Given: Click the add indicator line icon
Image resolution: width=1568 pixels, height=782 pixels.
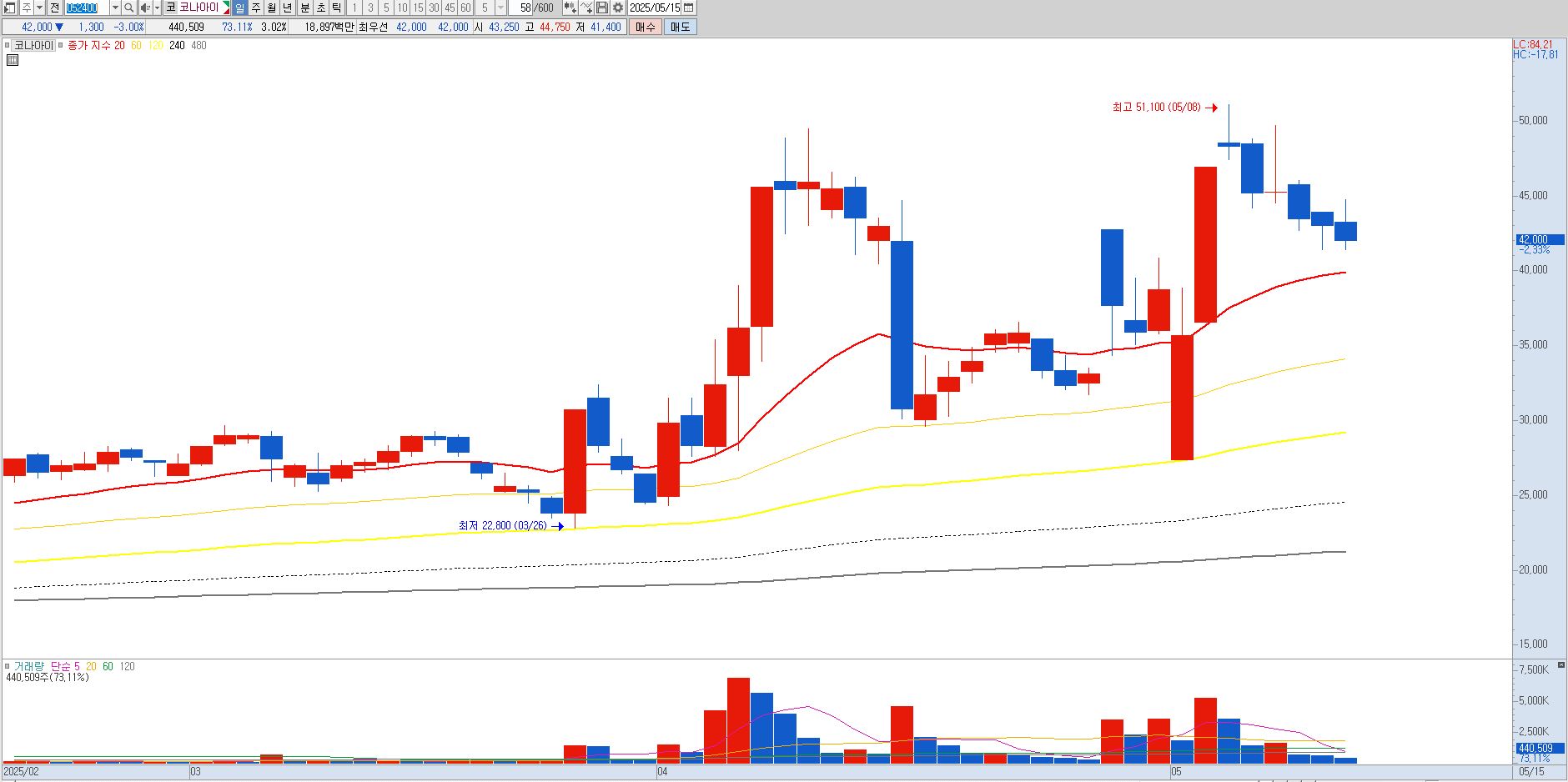Looking at the screenshot, I should pos(586,8).
